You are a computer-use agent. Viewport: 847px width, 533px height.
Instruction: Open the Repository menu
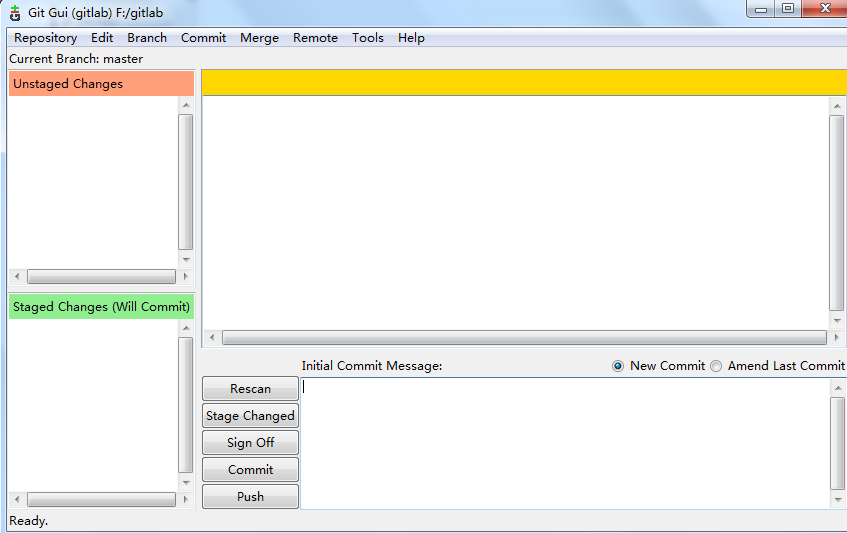45,38
